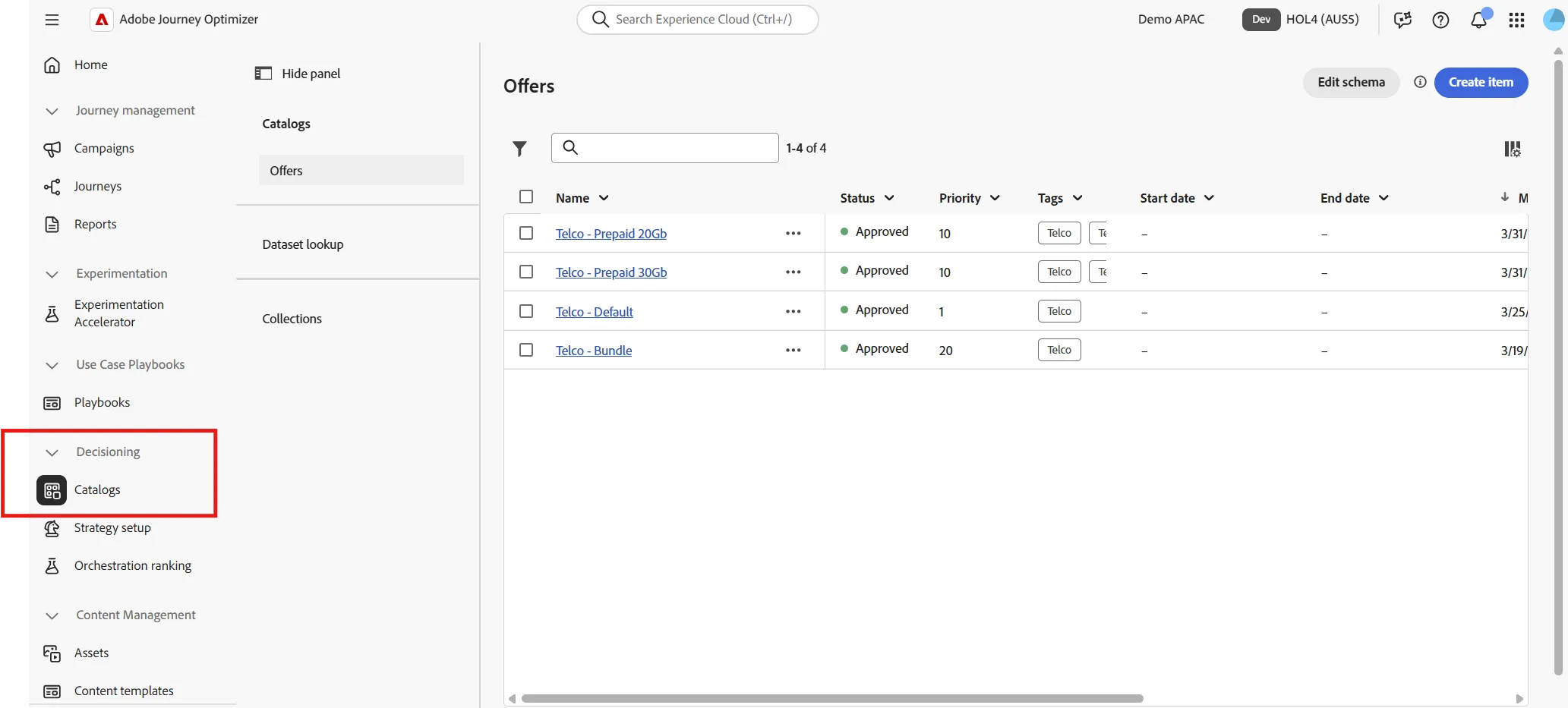
Task: Open the Priority column dropdown
Action: point(995,198)
